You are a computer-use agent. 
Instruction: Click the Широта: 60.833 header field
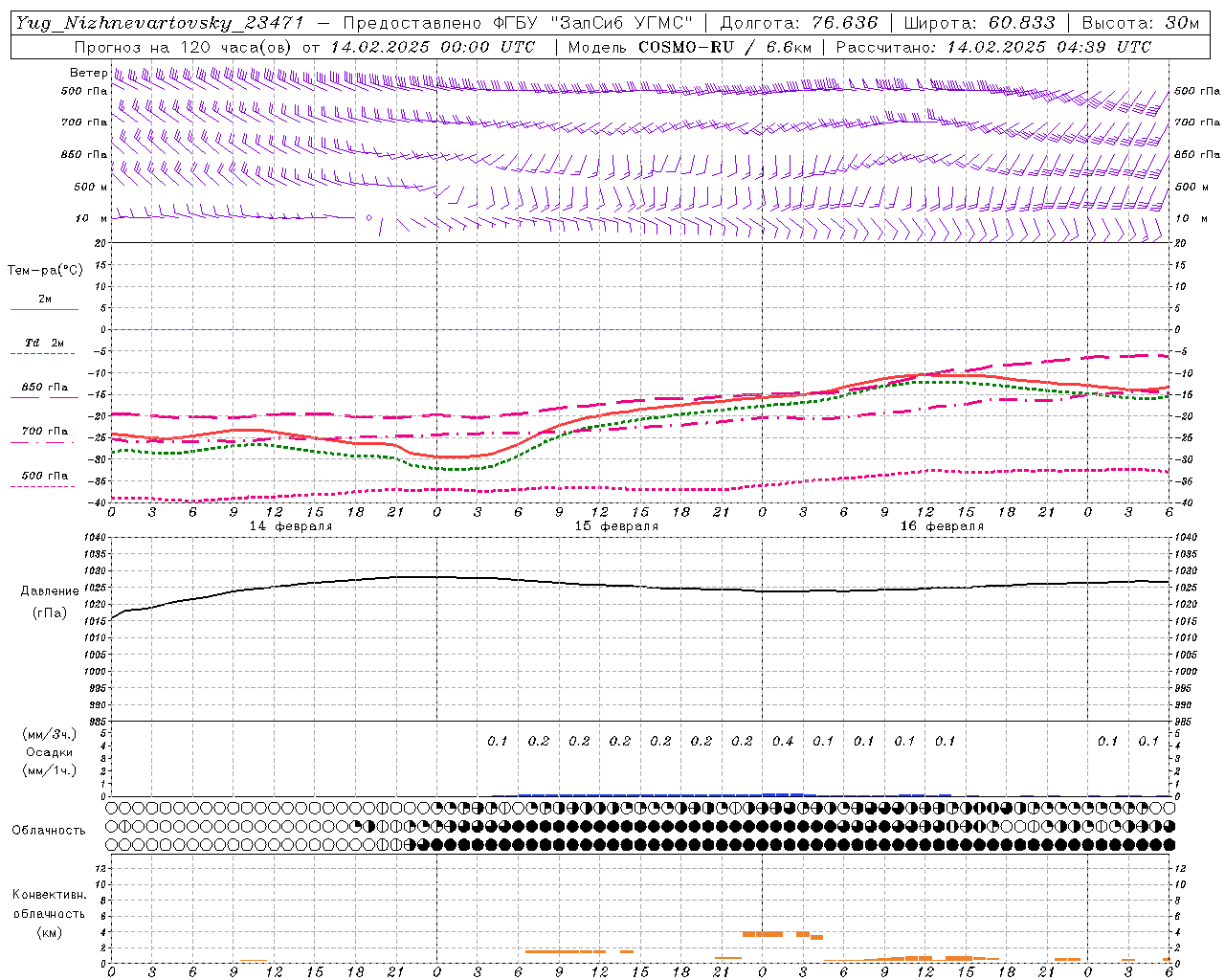(x=980, y=23)
